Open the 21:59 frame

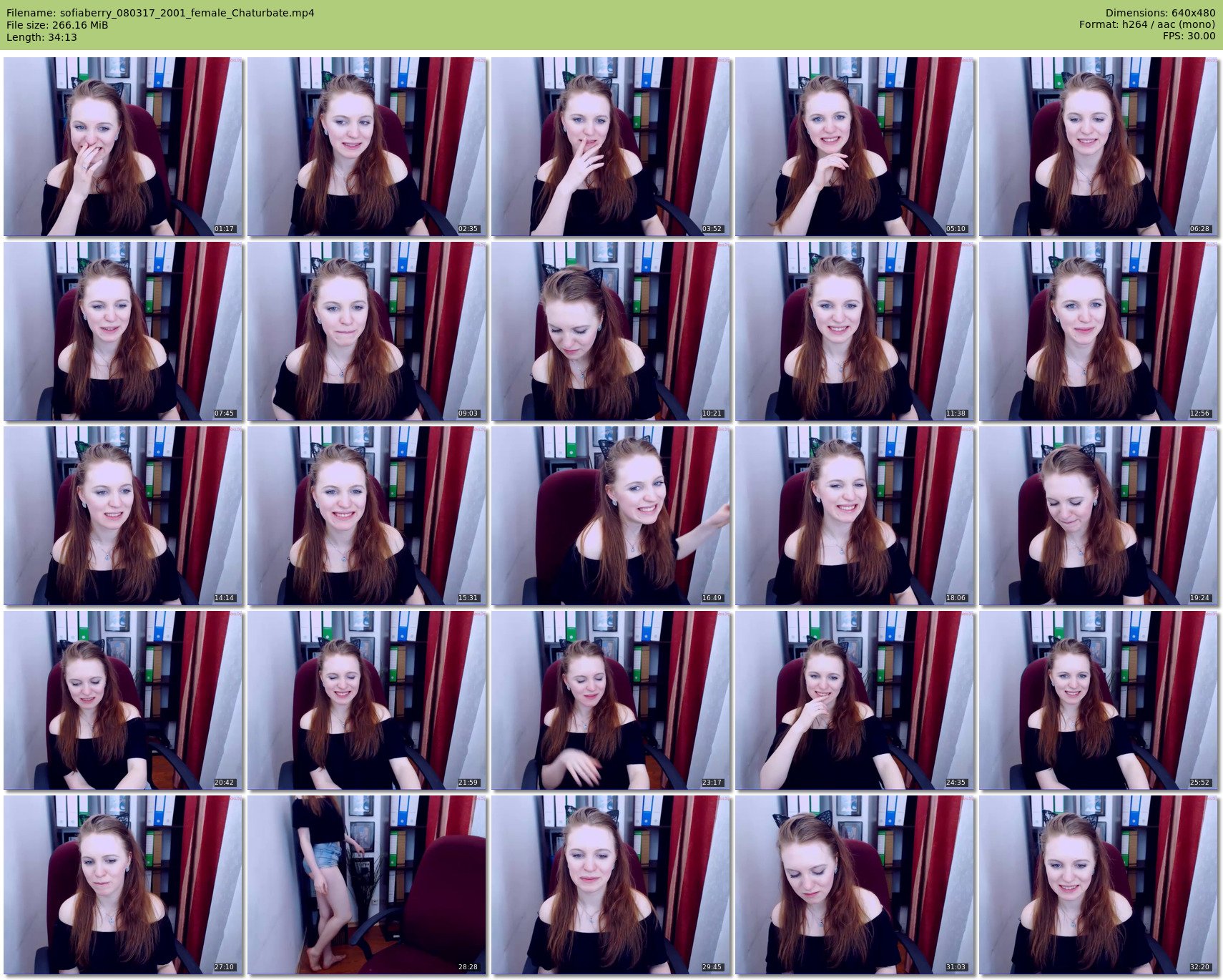pyautogui.click(x=367, y=700)
